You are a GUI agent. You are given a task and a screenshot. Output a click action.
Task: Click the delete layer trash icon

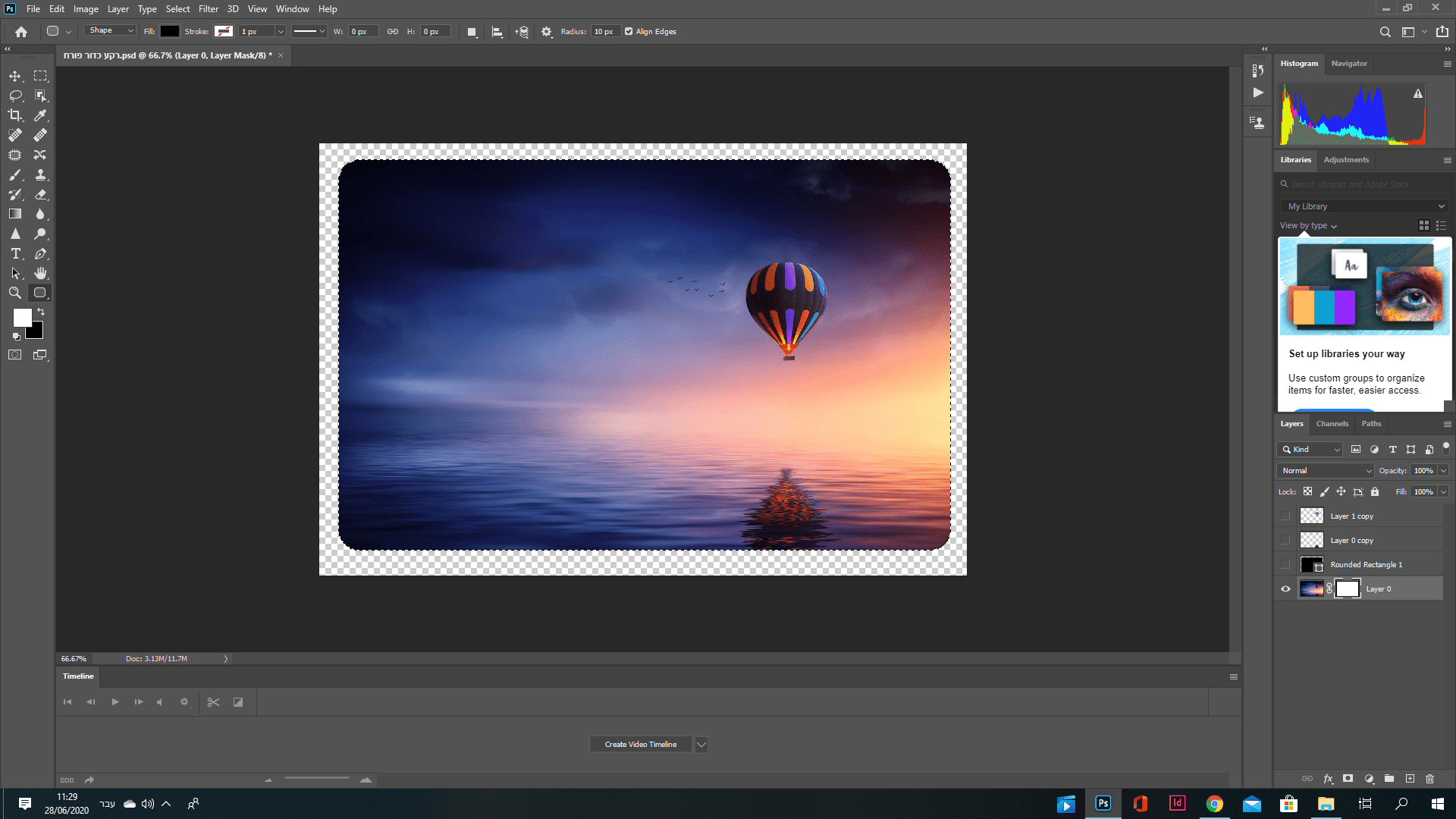coord(1429,779)
